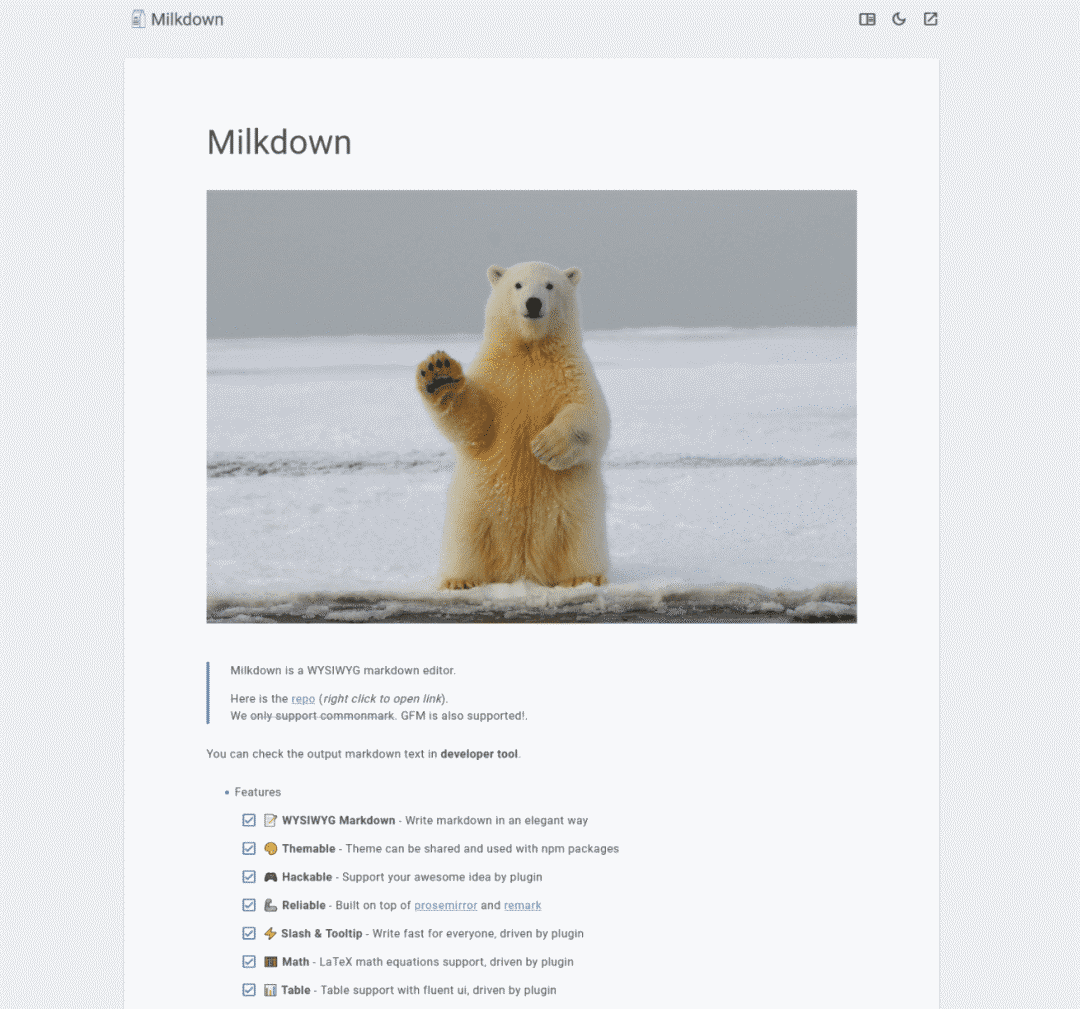This screenshot has height=1009, width=1080.
Task: Click 'LaTeX math equations support, driven by plugin'
Action: point(446,961)
